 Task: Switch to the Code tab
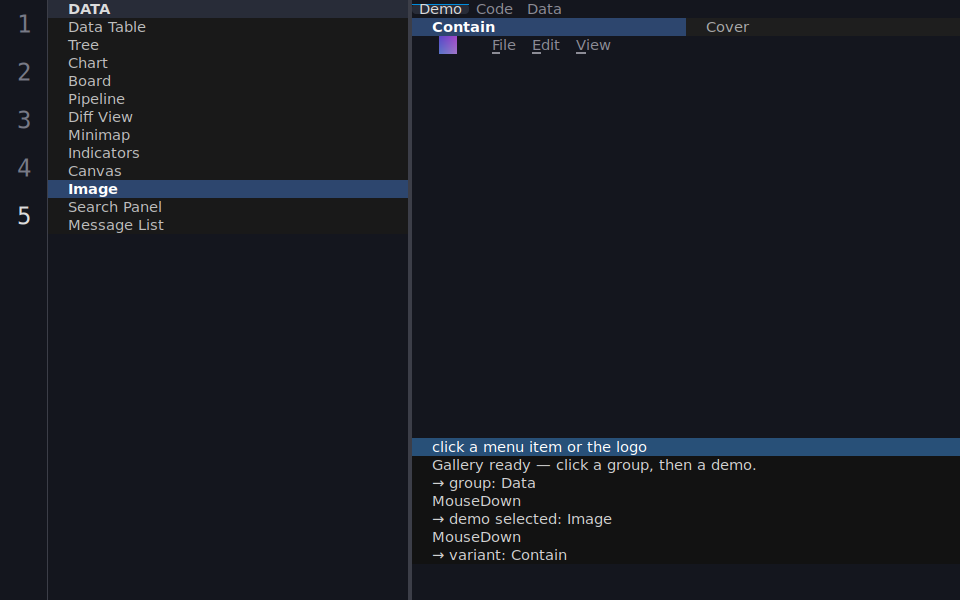coord(494,9)
